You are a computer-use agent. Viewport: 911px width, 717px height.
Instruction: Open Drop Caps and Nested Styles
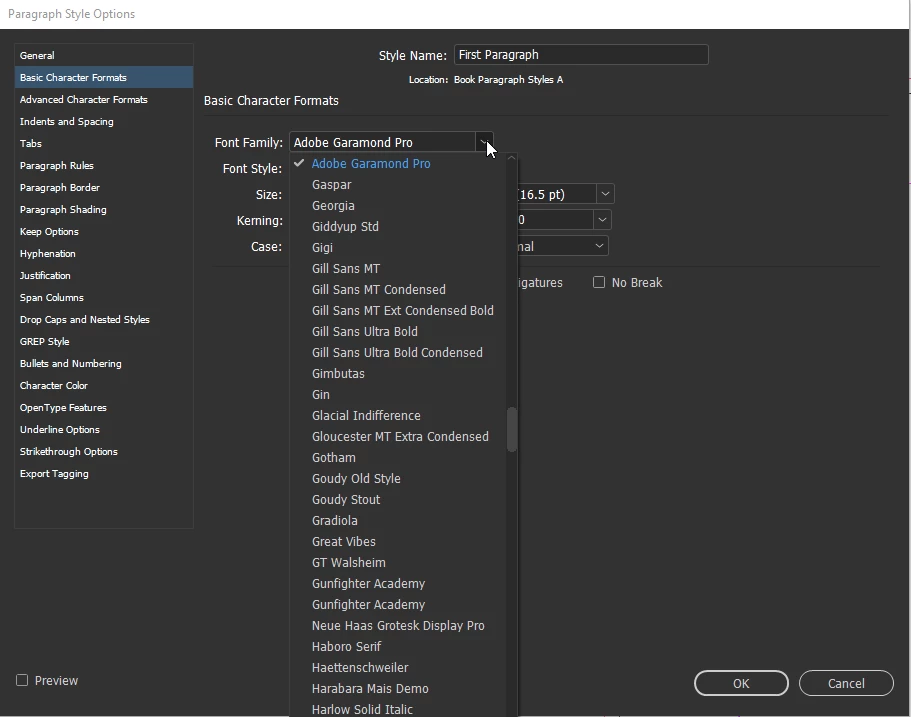coord(103,320)
